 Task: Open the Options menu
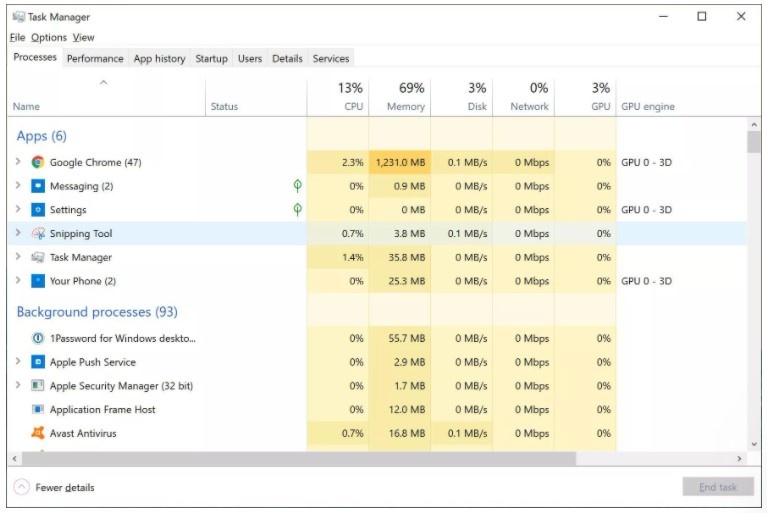48,37
